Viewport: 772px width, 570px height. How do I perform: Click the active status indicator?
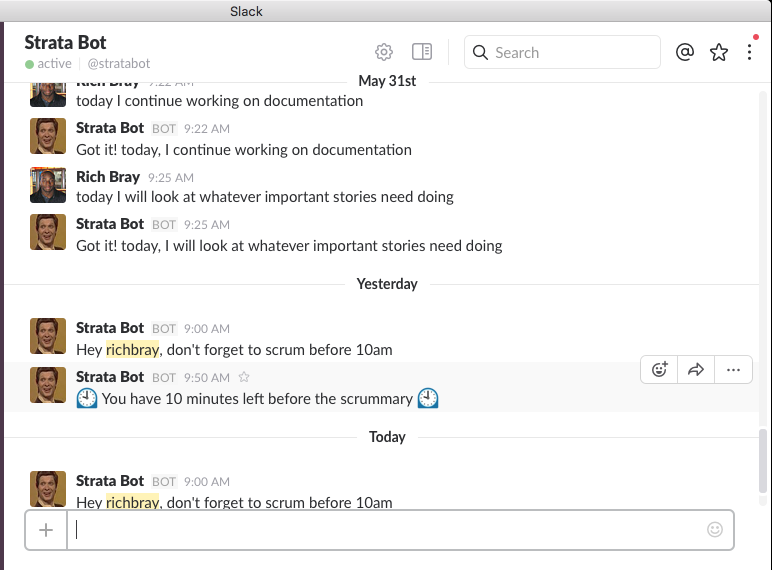coord(48,64)
